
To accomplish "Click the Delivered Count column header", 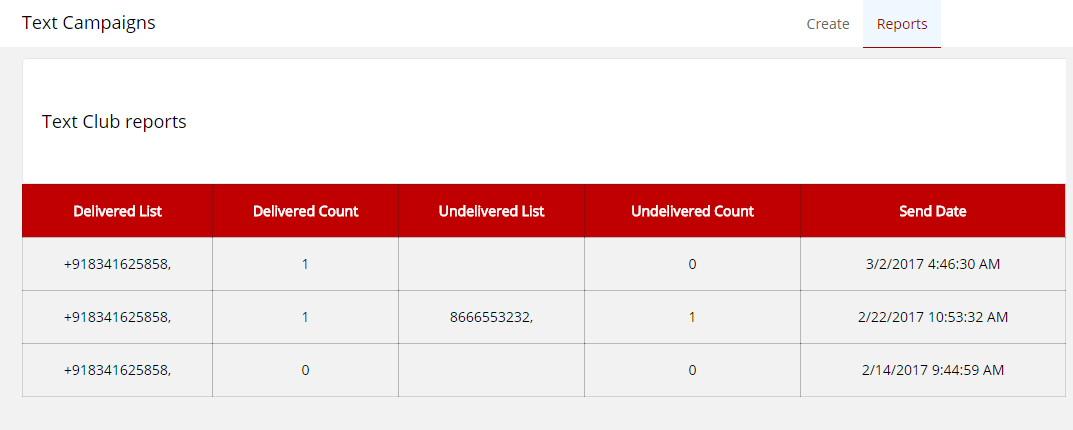I will point(305,211).
